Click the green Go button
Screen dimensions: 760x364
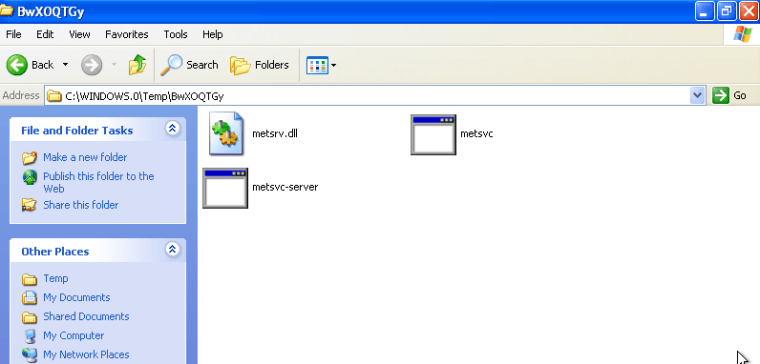pyautogui.click(x=729, y=95)
